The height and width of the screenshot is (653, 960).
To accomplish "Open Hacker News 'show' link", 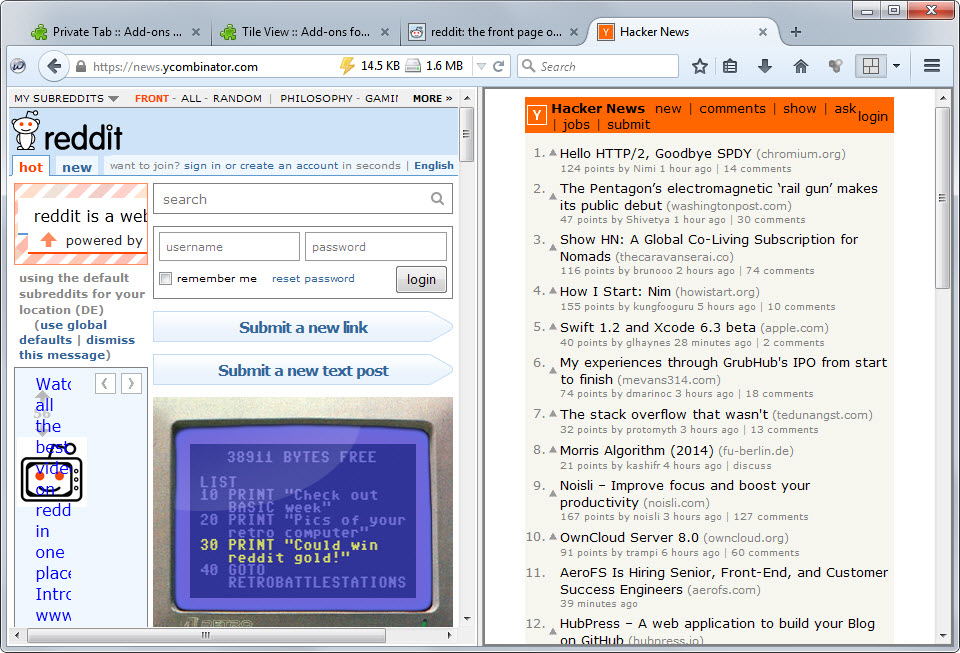I will pos(800,108).
